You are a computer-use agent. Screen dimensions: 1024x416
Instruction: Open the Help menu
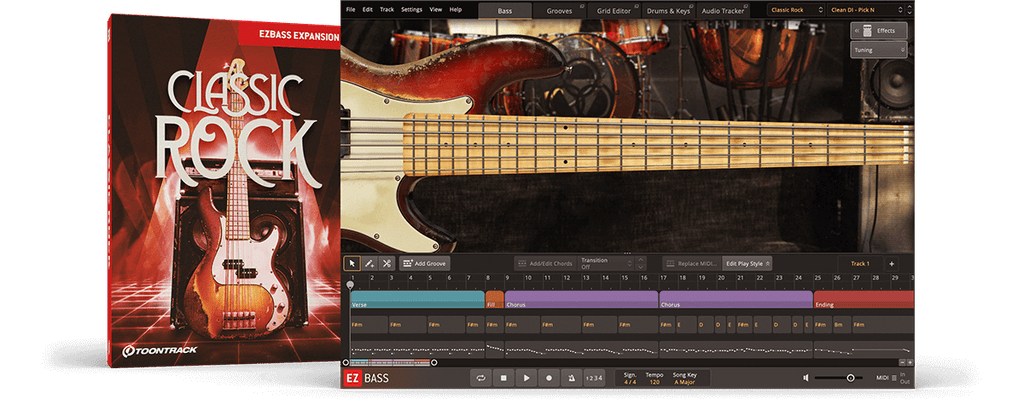tap(455, 10)
